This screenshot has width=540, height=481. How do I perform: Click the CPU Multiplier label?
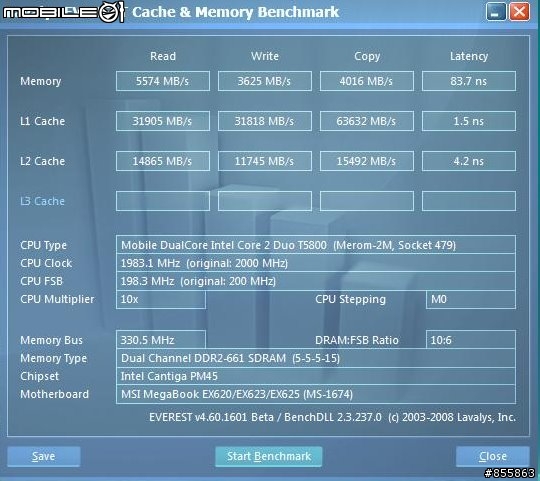57,300
